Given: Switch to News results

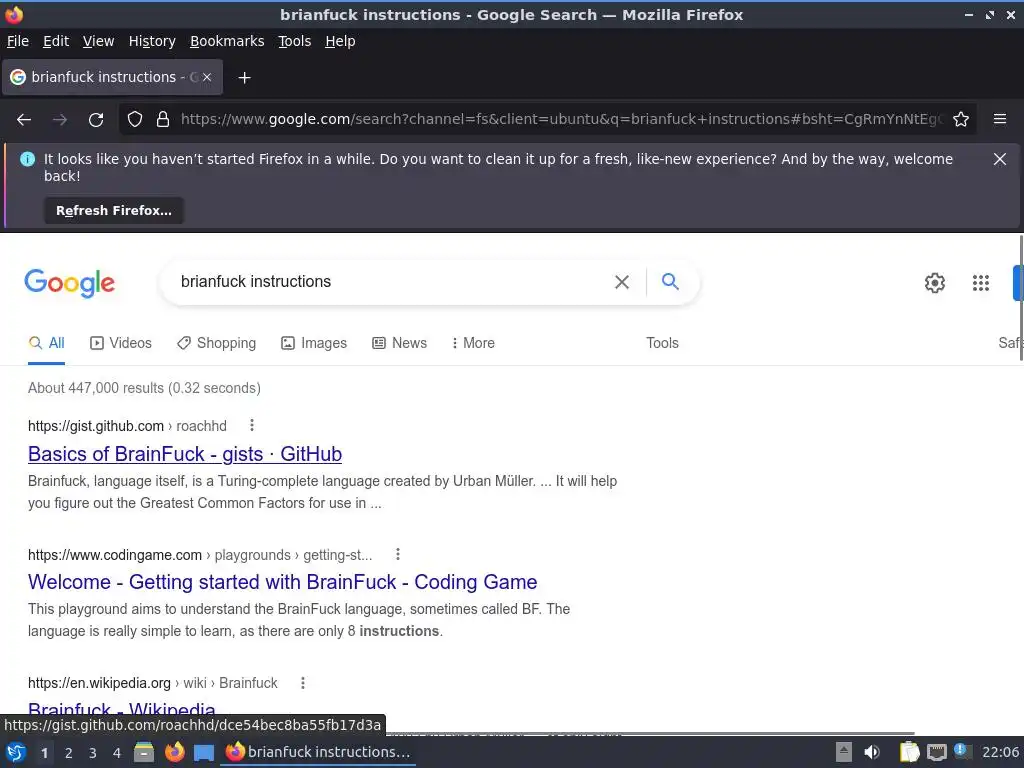Looking at the screenshot, I should click(x=400, y=343).
